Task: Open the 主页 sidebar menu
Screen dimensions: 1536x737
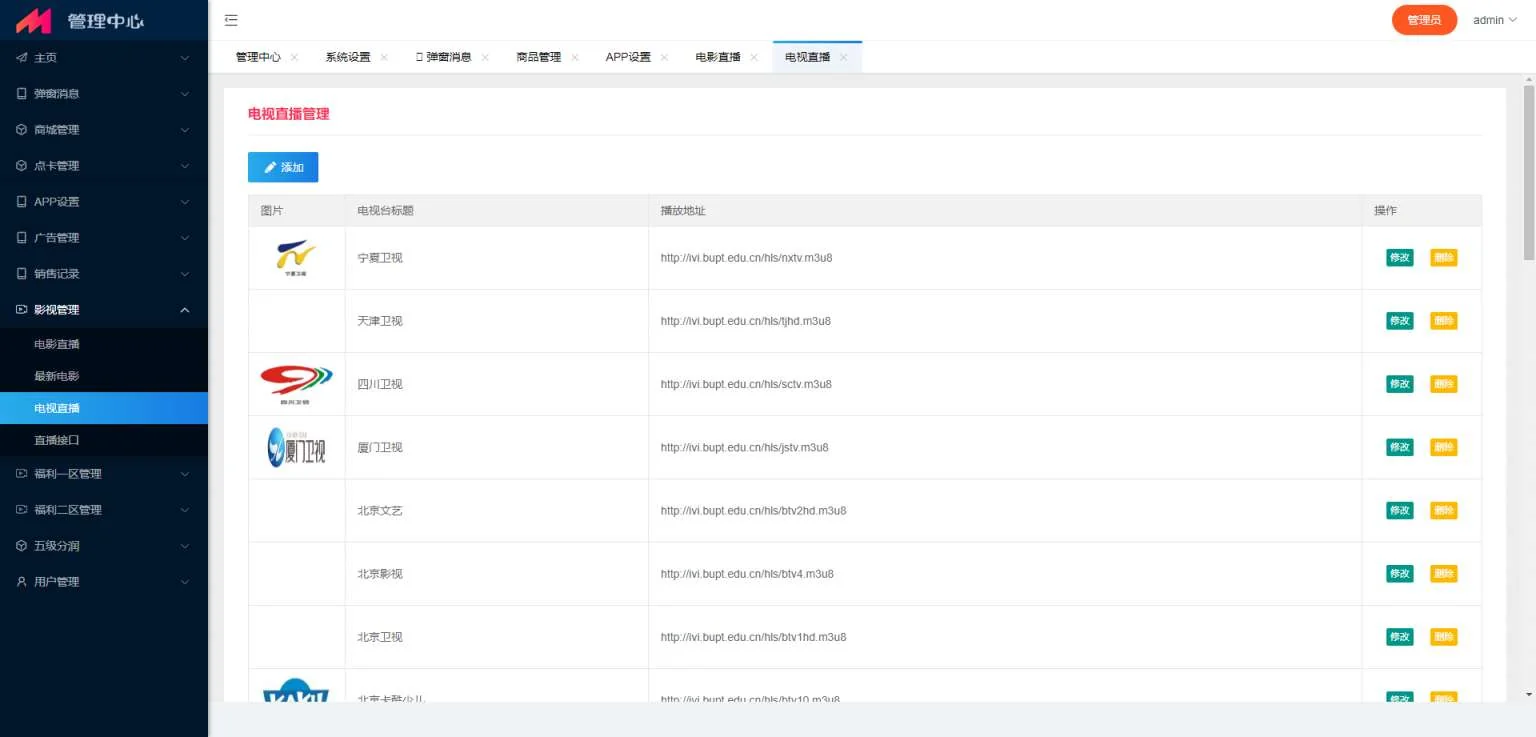Action: point(104,58)
